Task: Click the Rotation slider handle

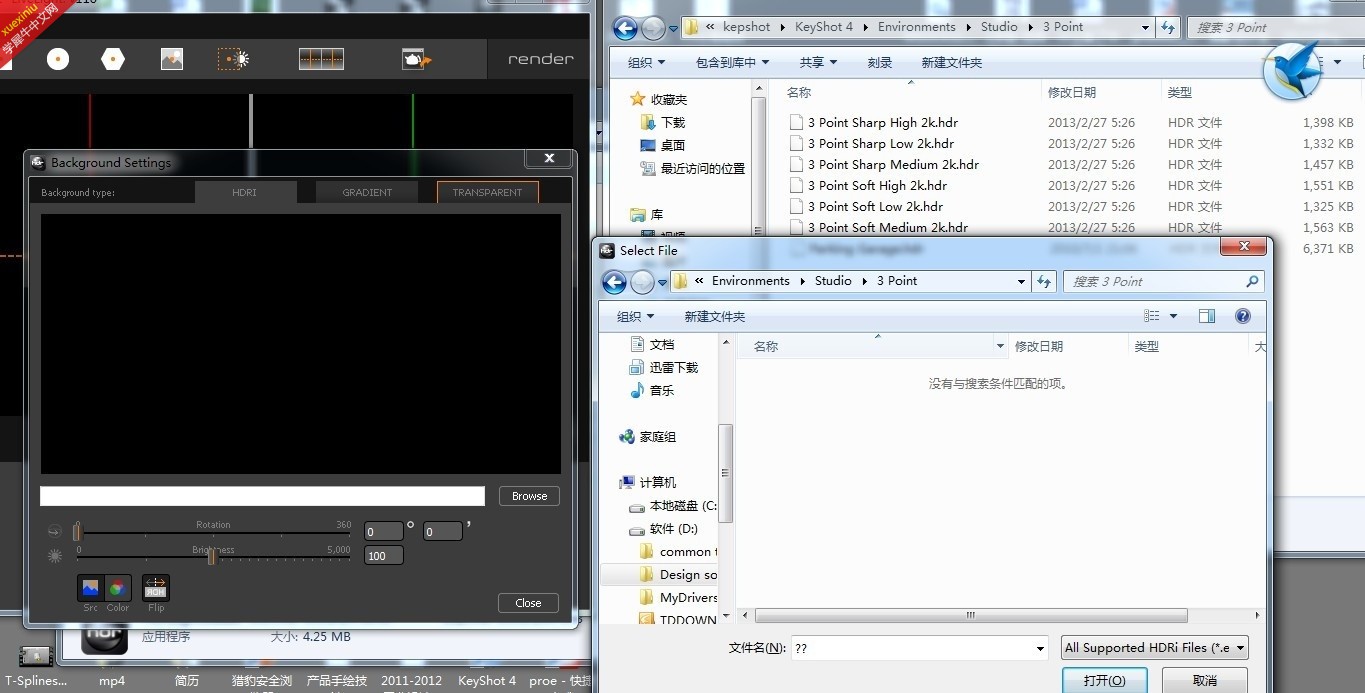Action: (77, 532)
